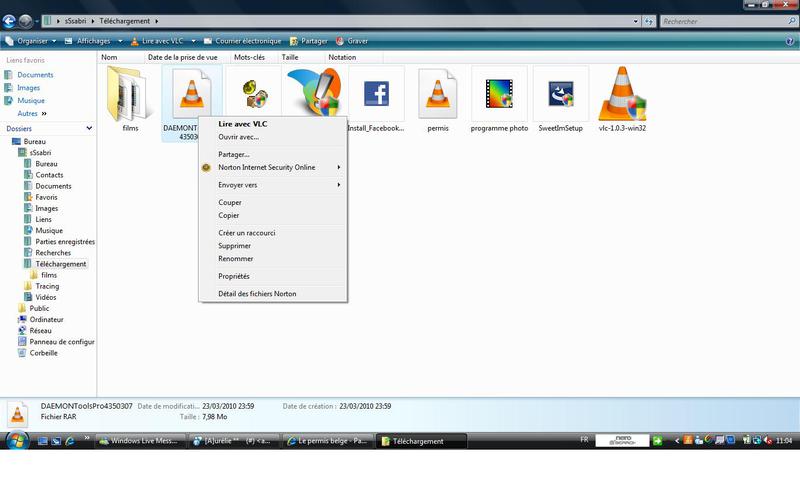
Task: Click the Windows Start orb
Action: click(16, 440)
